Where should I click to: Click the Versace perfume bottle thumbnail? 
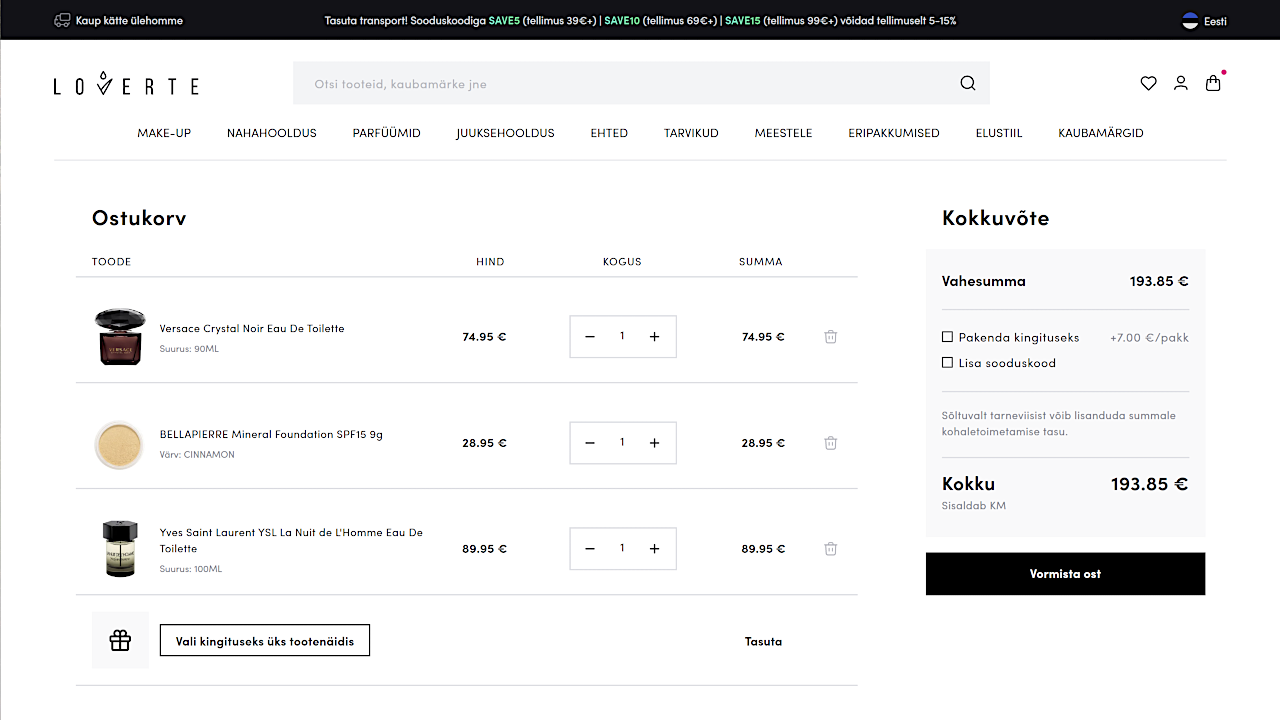[x=120, y=336]
